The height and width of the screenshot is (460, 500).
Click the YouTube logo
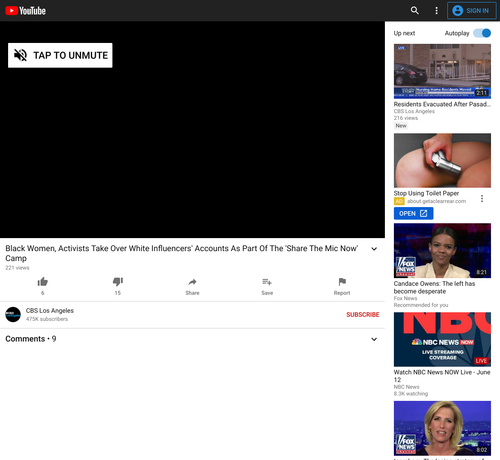[26, 11]
